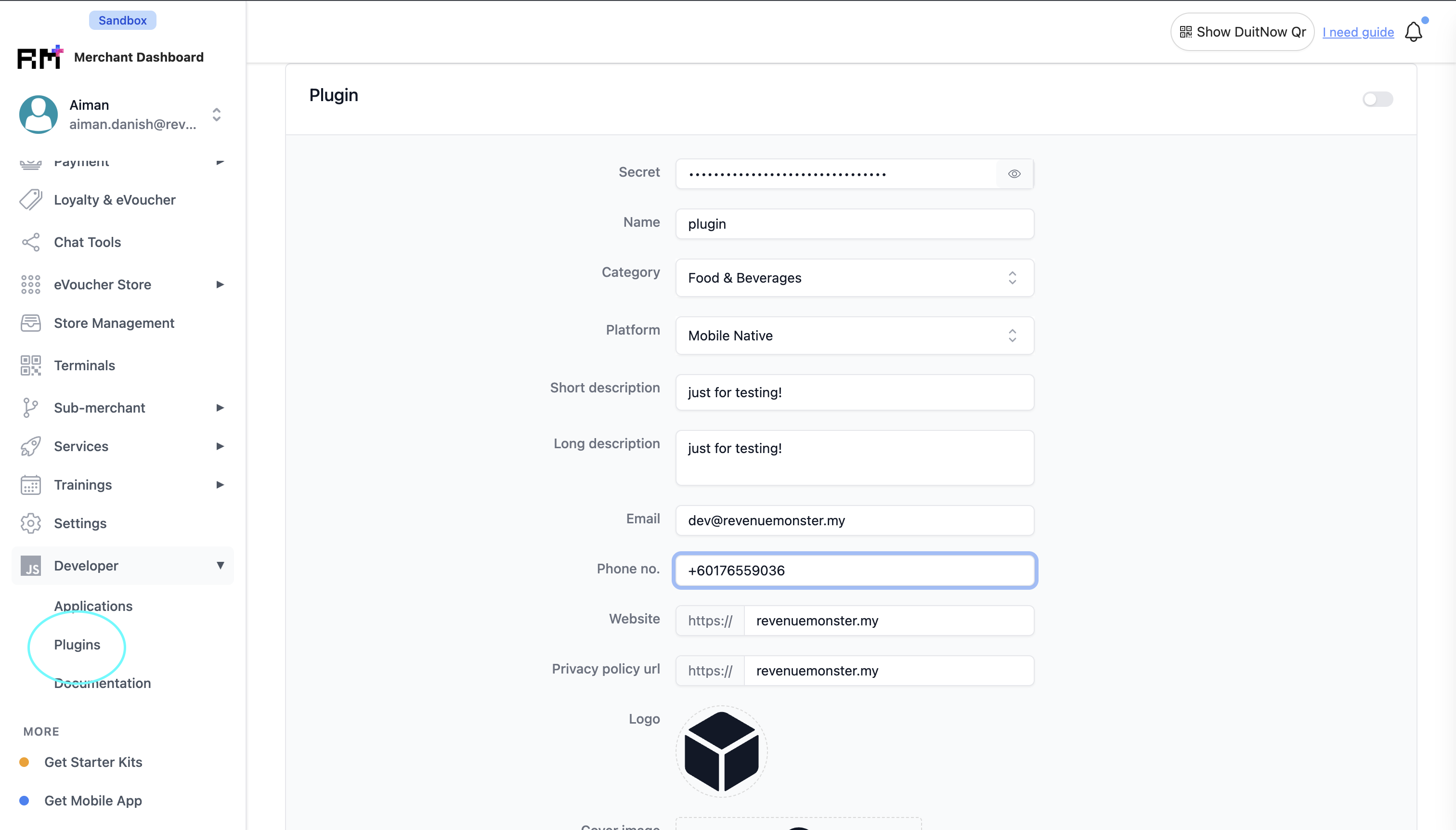Click the Long description textarea
This screenshot has width=1456, height=830.
click(x=855, y=458)
